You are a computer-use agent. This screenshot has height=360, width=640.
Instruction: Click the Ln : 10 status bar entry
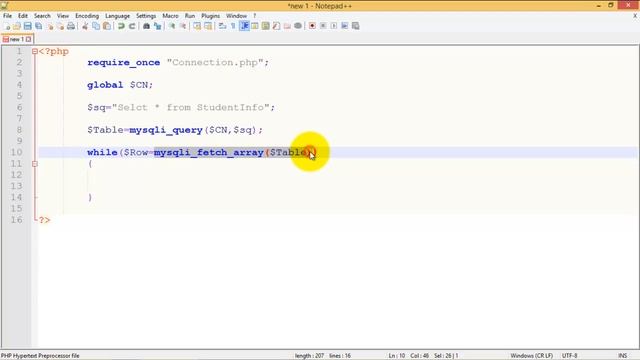tap(397, 356)
